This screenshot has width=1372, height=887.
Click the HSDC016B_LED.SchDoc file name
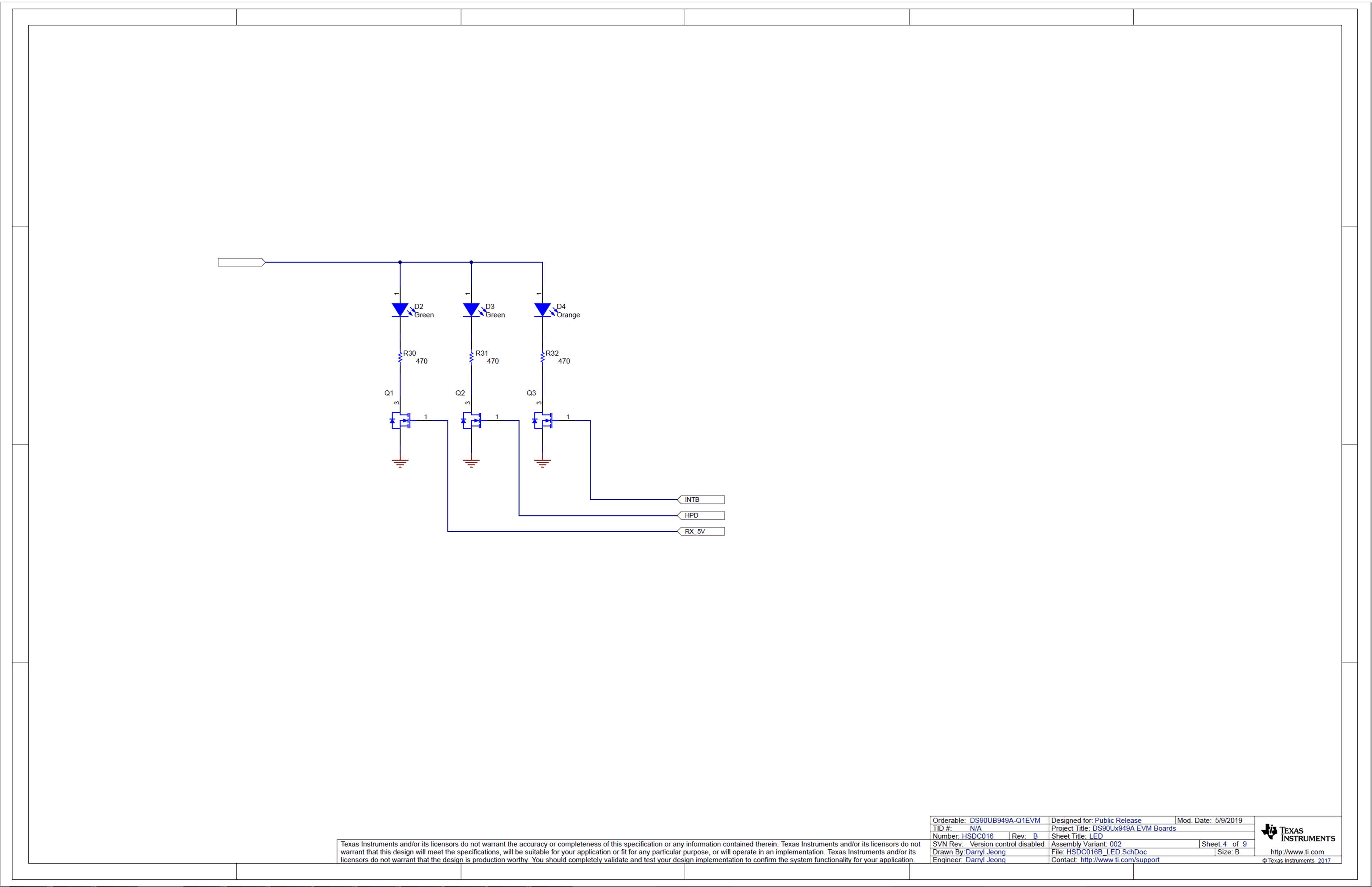click(x=1107, y=851)
